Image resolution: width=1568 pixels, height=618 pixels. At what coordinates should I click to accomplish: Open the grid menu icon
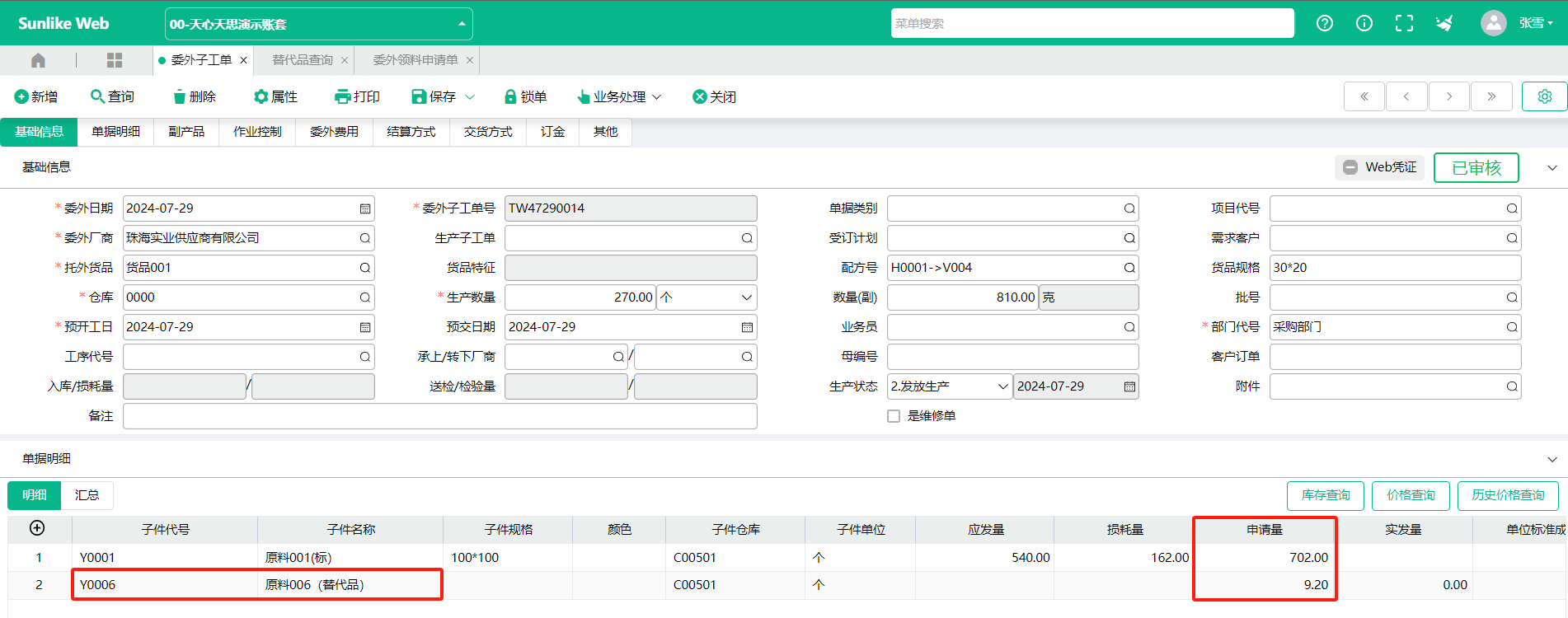click(x=115, y=60)
